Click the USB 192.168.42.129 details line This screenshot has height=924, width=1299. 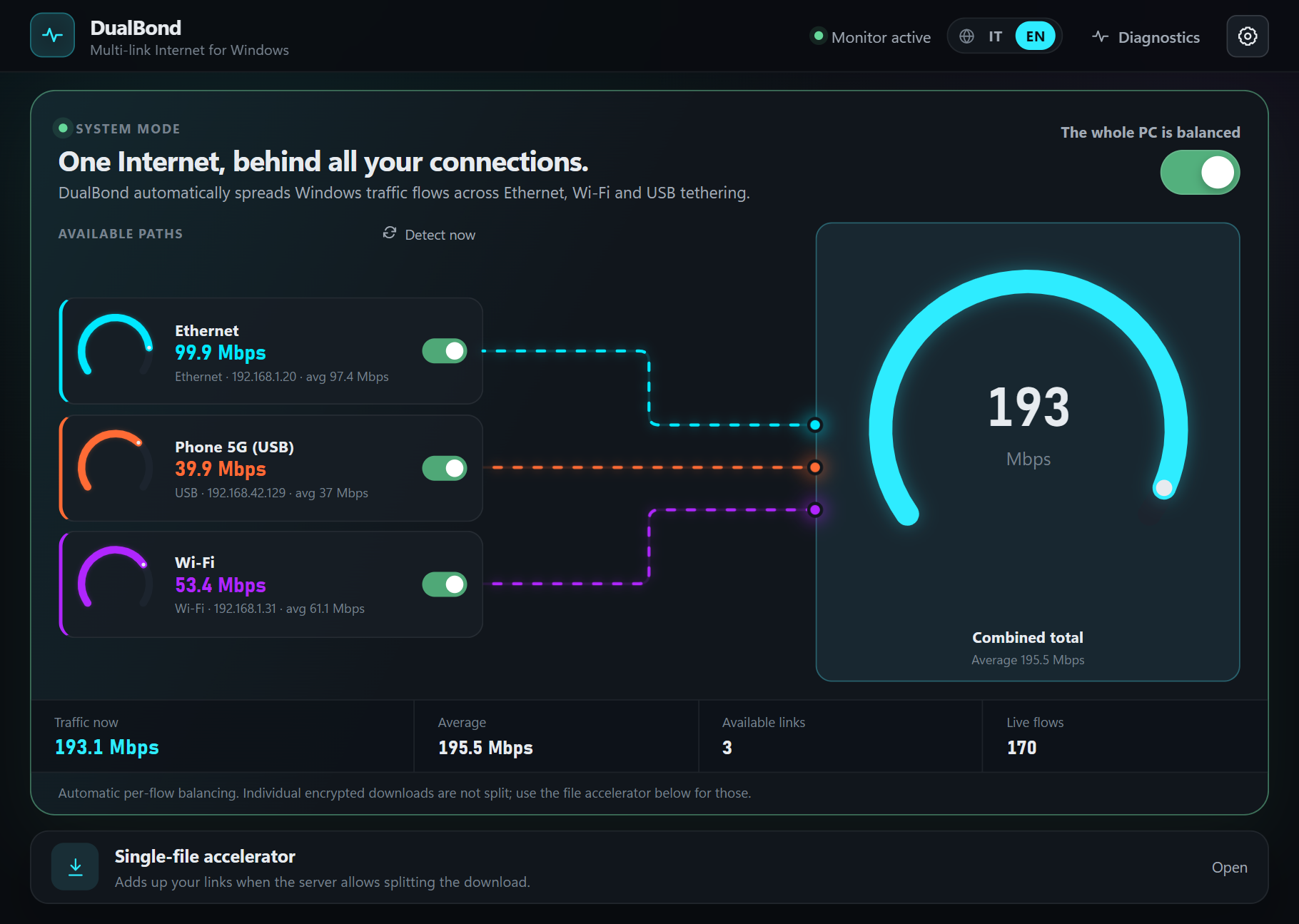pyautogui.click(x=272, y=493)
